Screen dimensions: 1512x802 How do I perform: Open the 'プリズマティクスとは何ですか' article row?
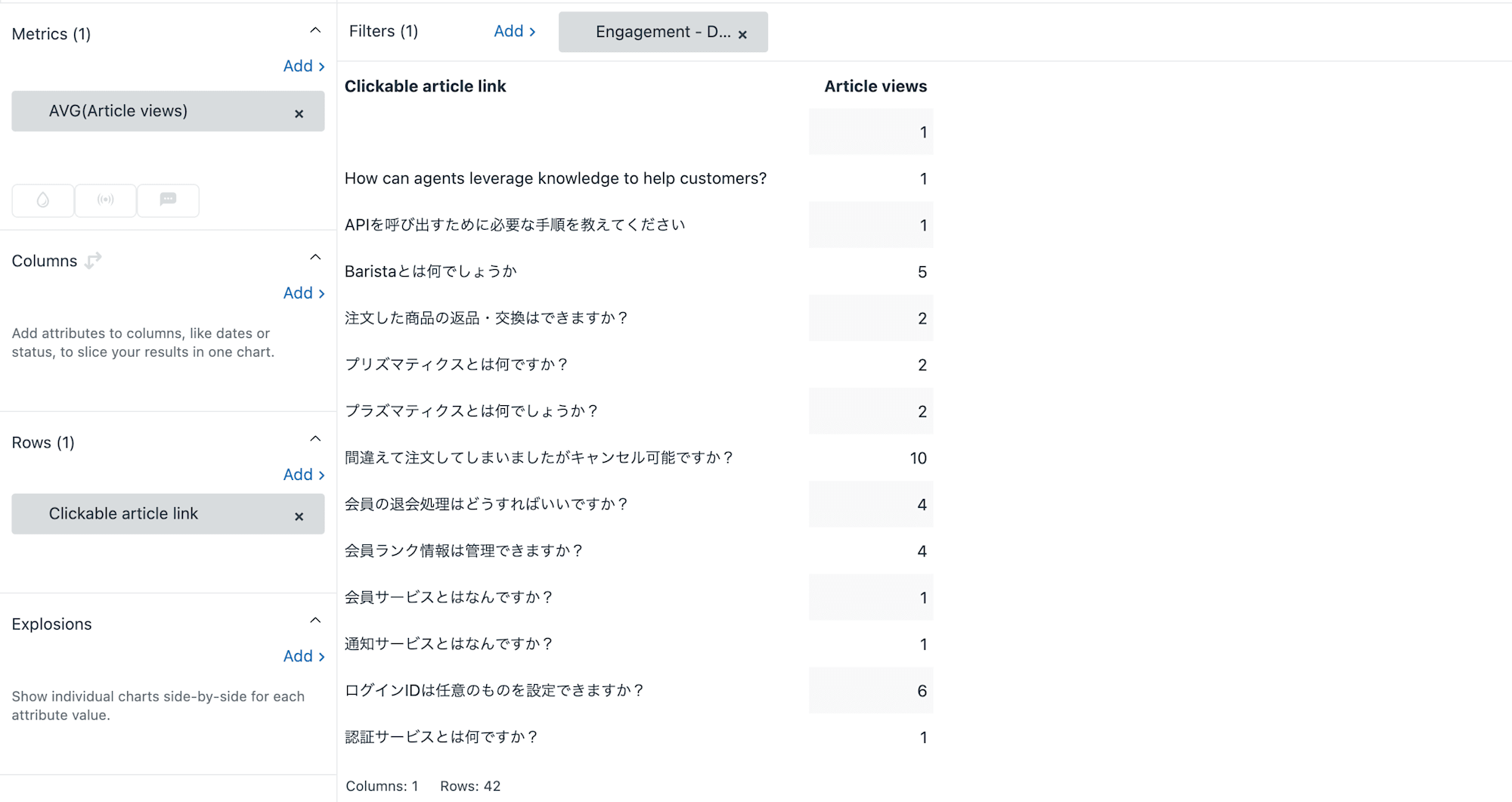457,365
